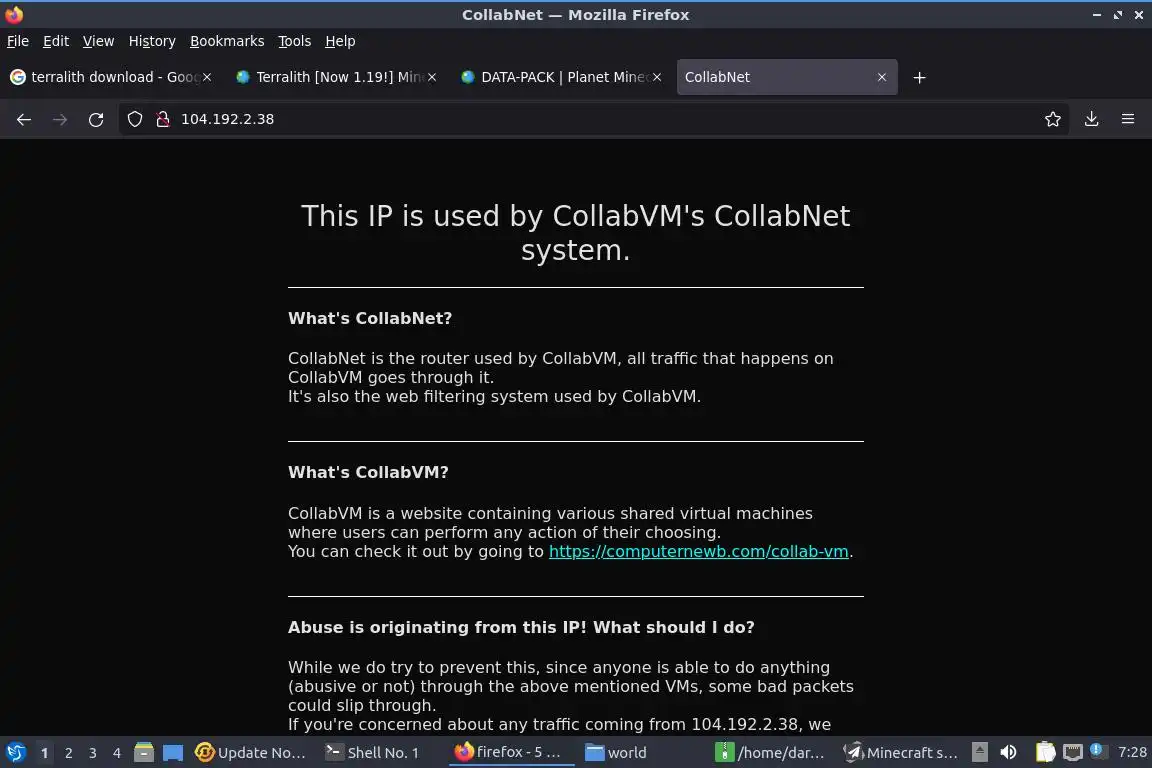The image size is (1152, 768).
Task: Click the clipboard manager tray icon
Action: pyautogui.click(x=1045, y=753)
